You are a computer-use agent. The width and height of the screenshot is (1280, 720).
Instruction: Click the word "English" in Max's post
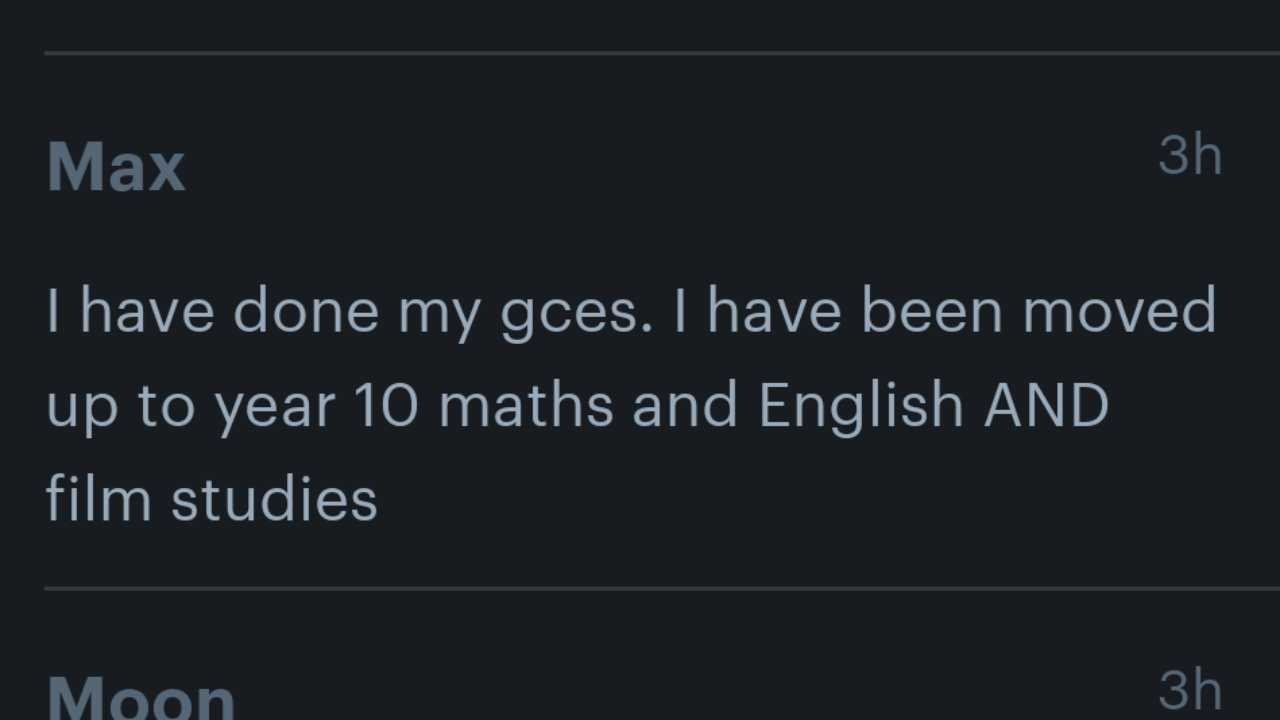(861, 406)
